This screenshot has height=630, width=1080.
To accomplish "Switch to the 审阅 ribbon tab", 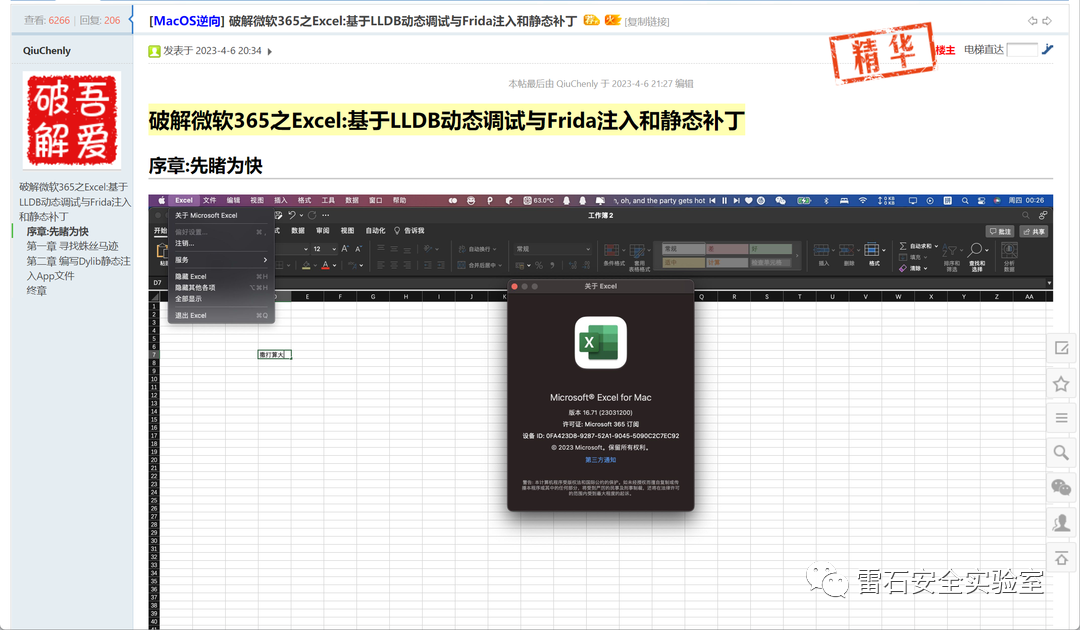I will (322, 231).
